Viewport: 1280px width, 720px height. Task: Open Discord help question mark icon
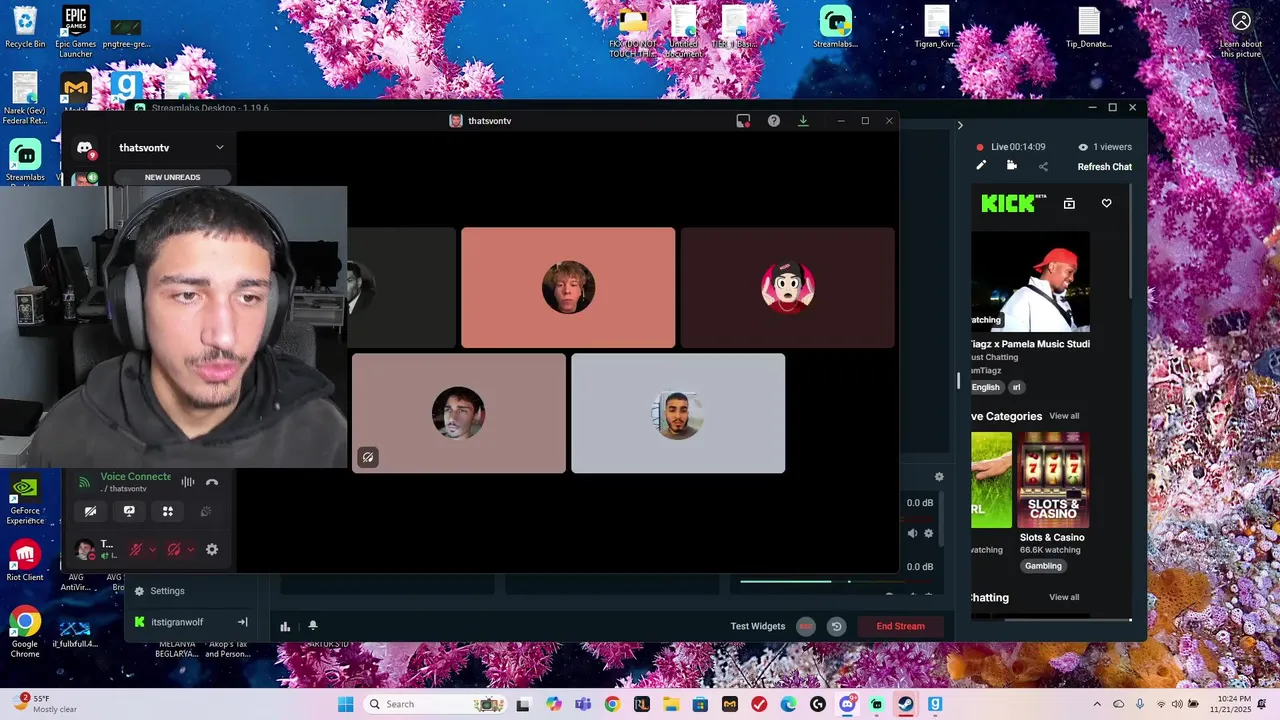click(773, 121)
